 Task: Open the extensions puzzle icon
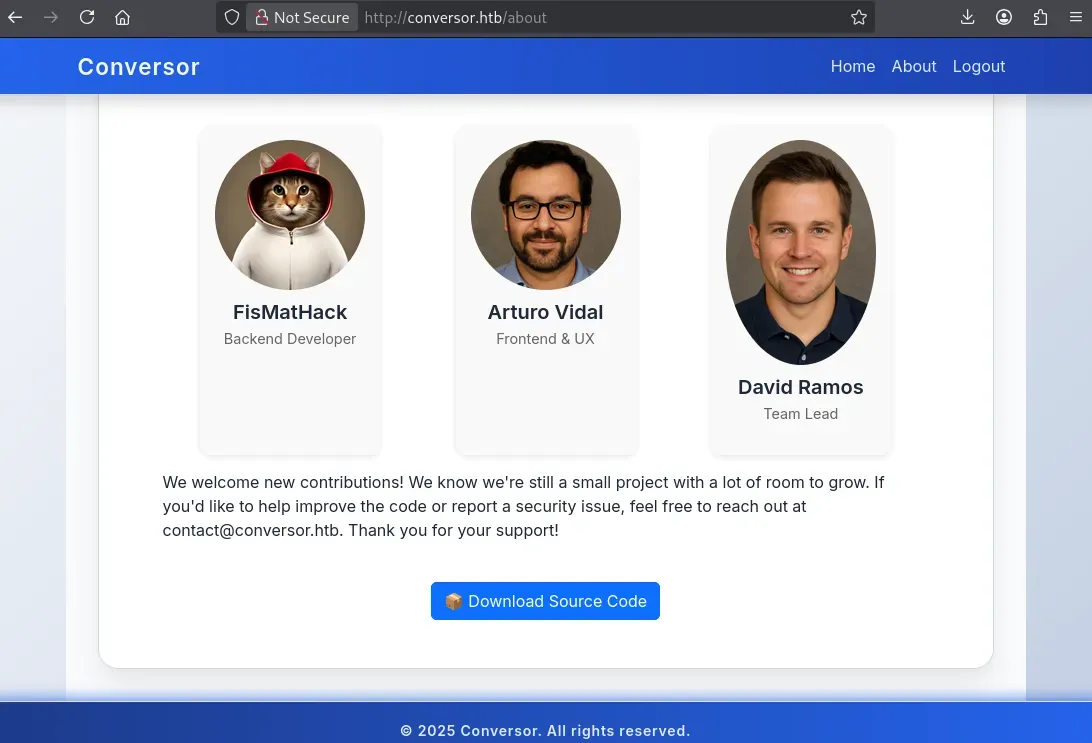point(1040,17)
